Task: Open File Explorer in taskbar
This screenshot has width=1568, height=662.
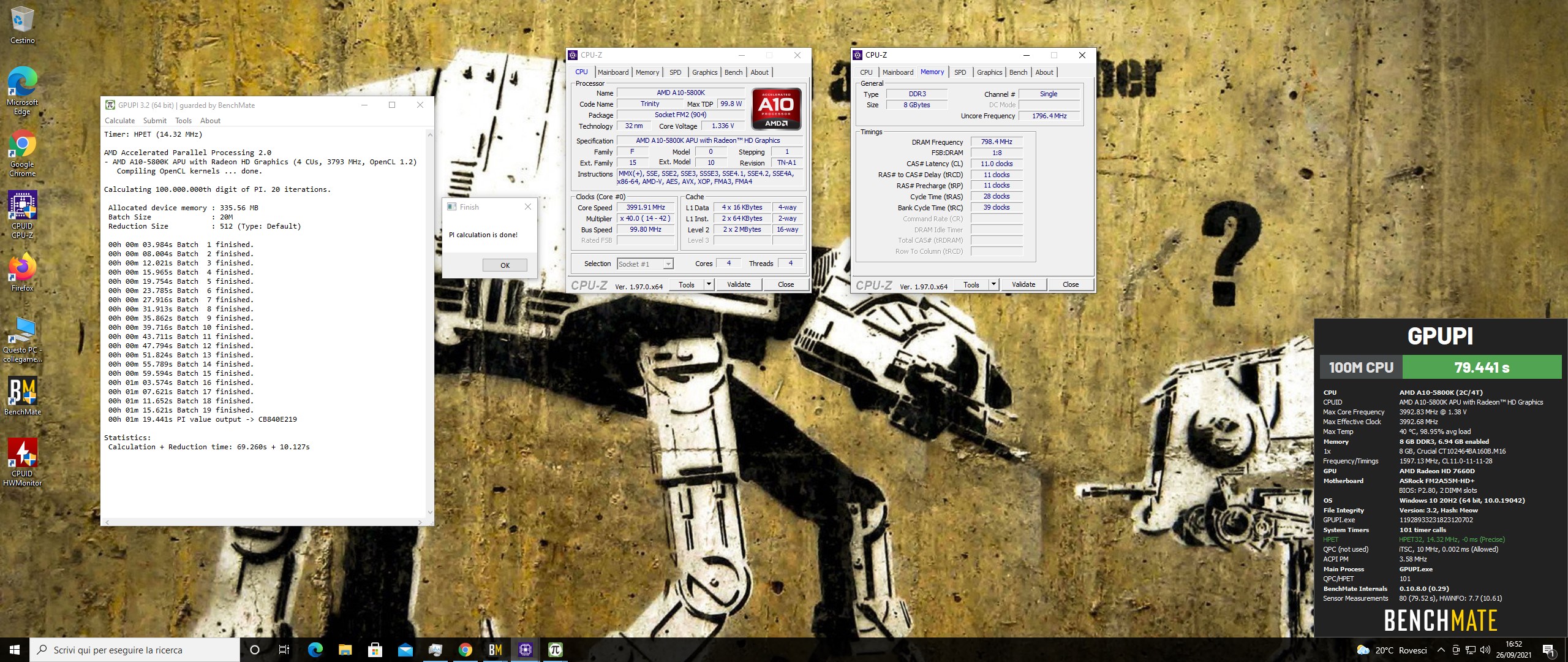Action: tap(345, 650)
